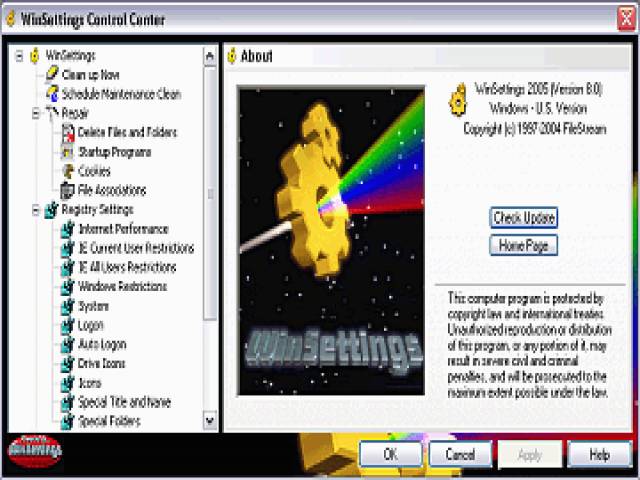Image resolution: width=640 pixels, height=480 pixels.
Task: Open Help from the bottom bar
Action: pos(599,454)
